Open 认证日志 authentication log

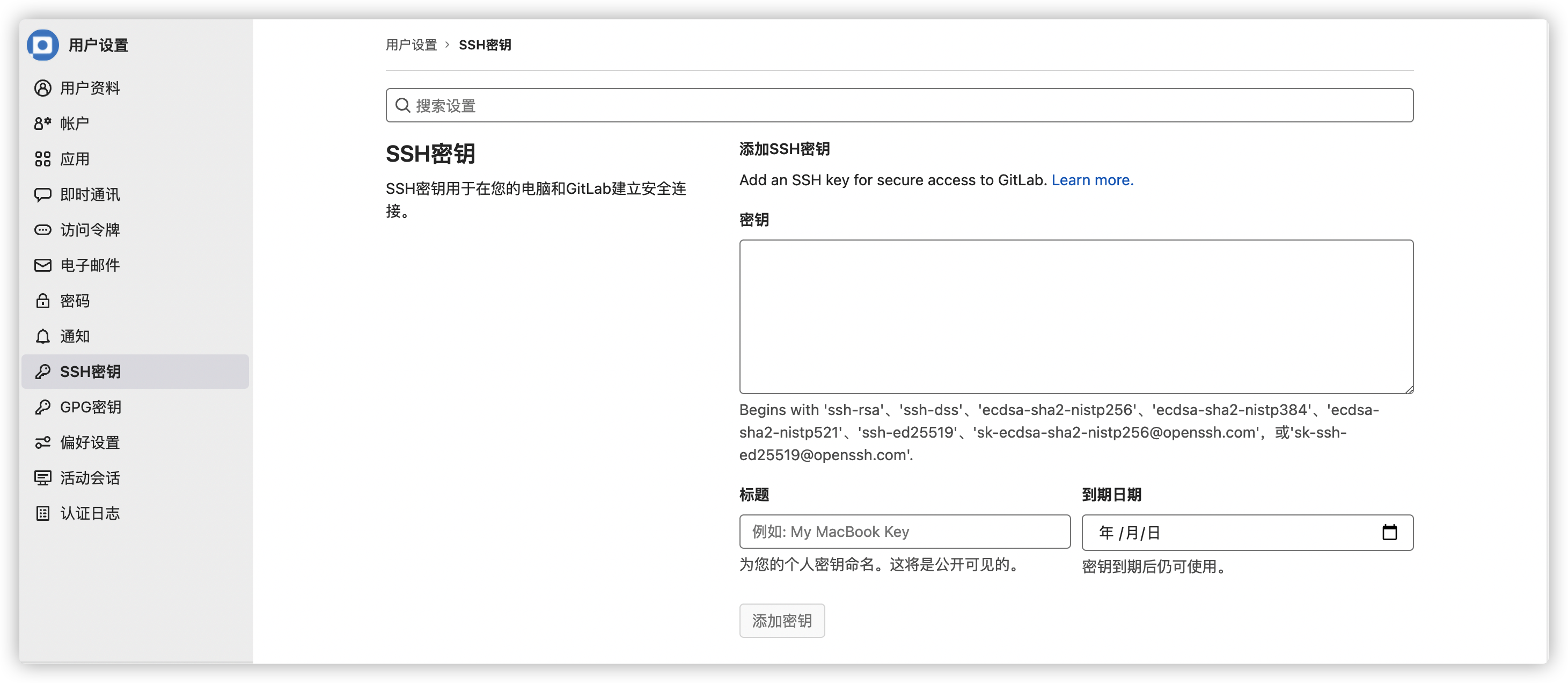[x=90, y=513]
